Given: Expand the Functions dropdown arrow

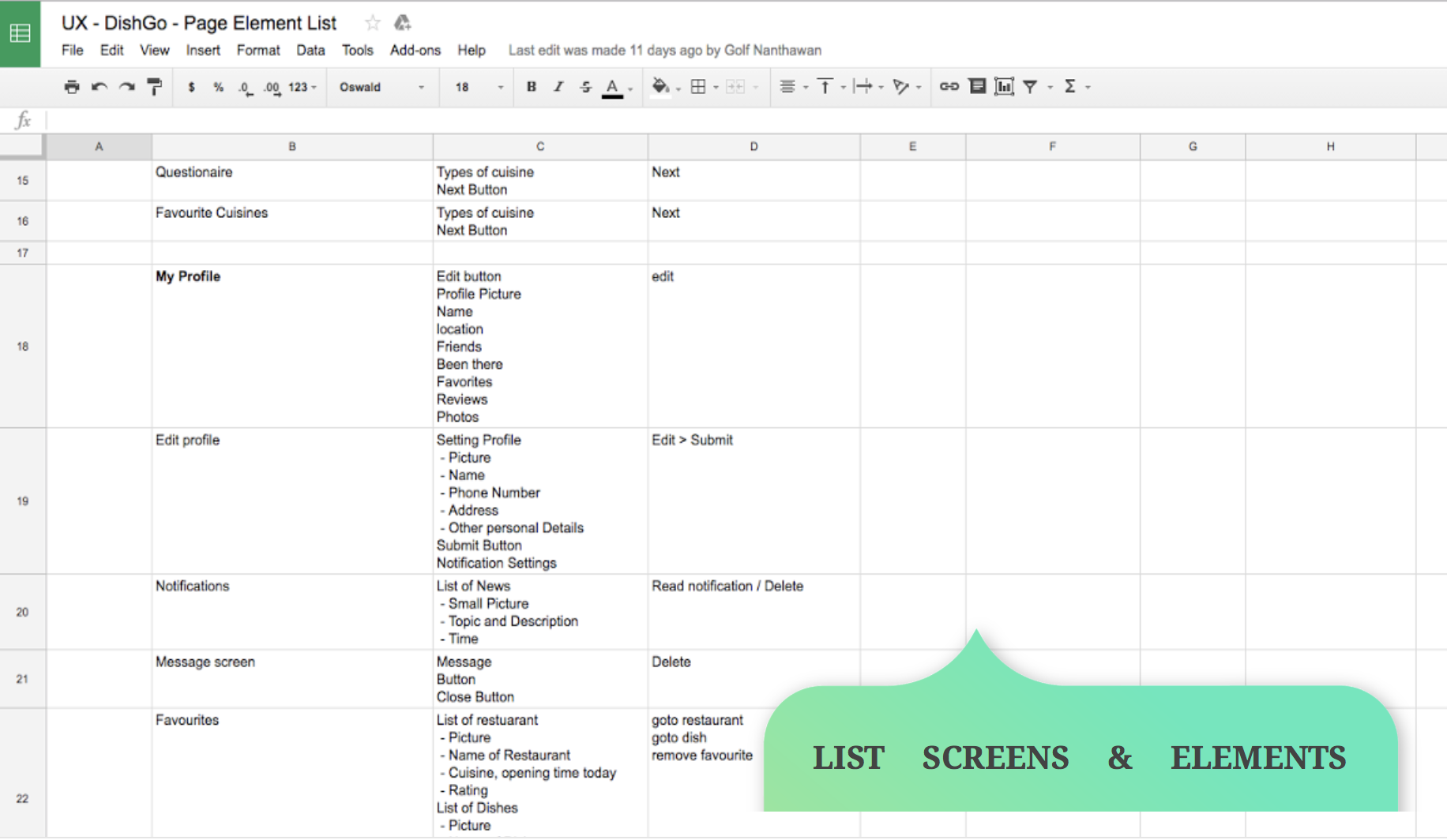Looking at the screenshot, I should tap(1088, 88).
